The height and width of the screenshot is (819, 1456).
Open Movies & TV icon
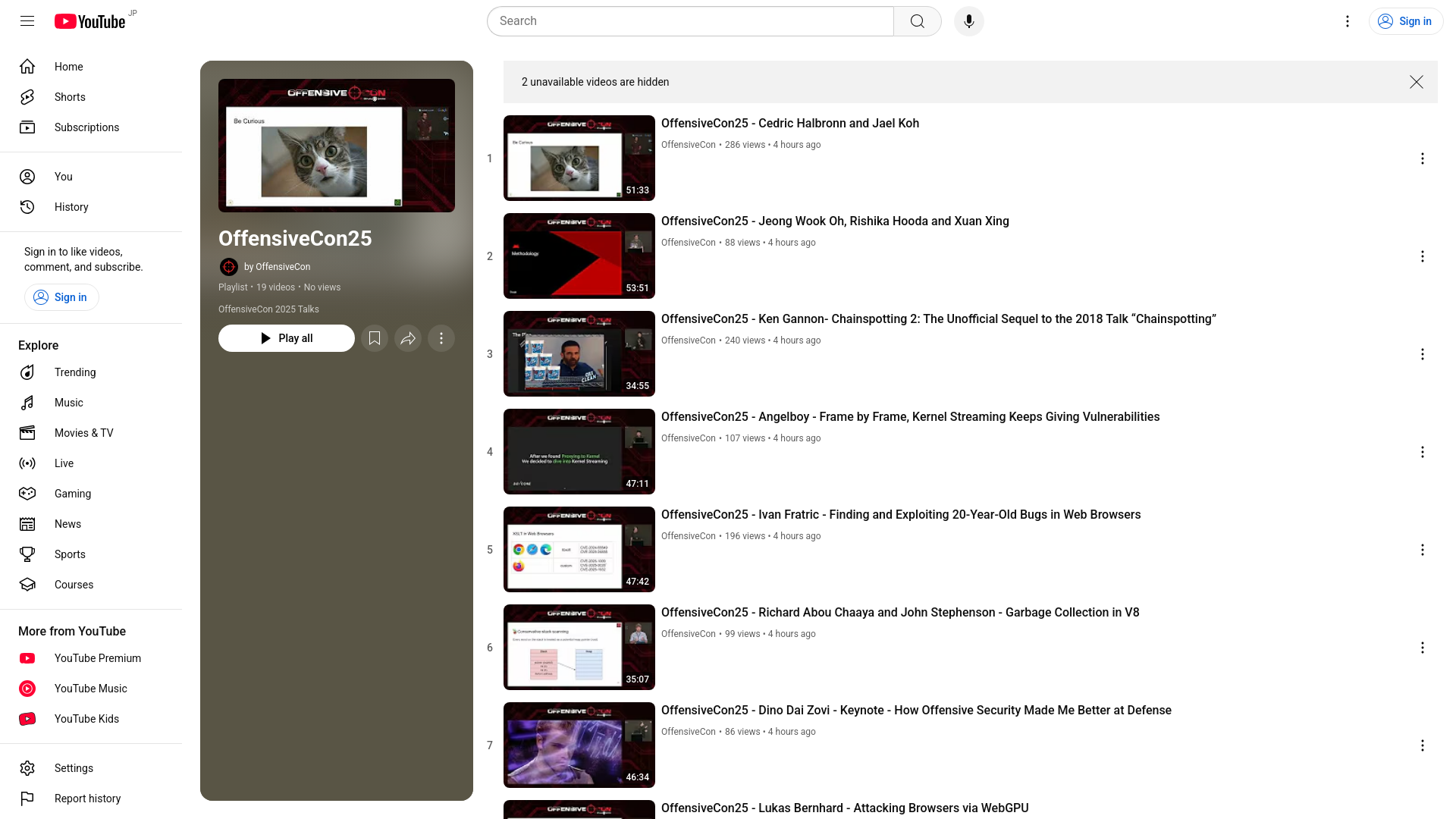click(x=27, y=433)
